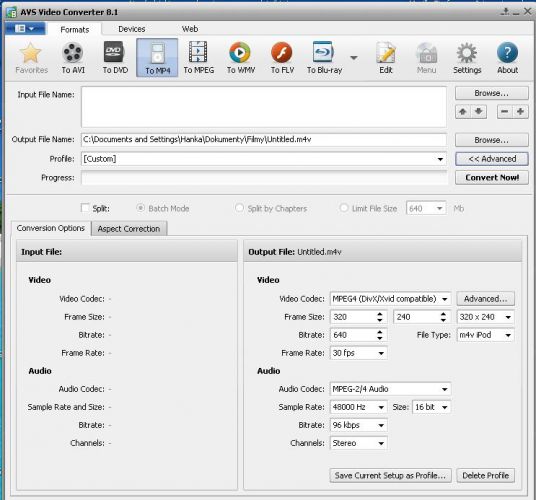Image resolution: width=536 pixels, height=500 pixels.
Task: Switch to the Formats tab
Action: 75,29
